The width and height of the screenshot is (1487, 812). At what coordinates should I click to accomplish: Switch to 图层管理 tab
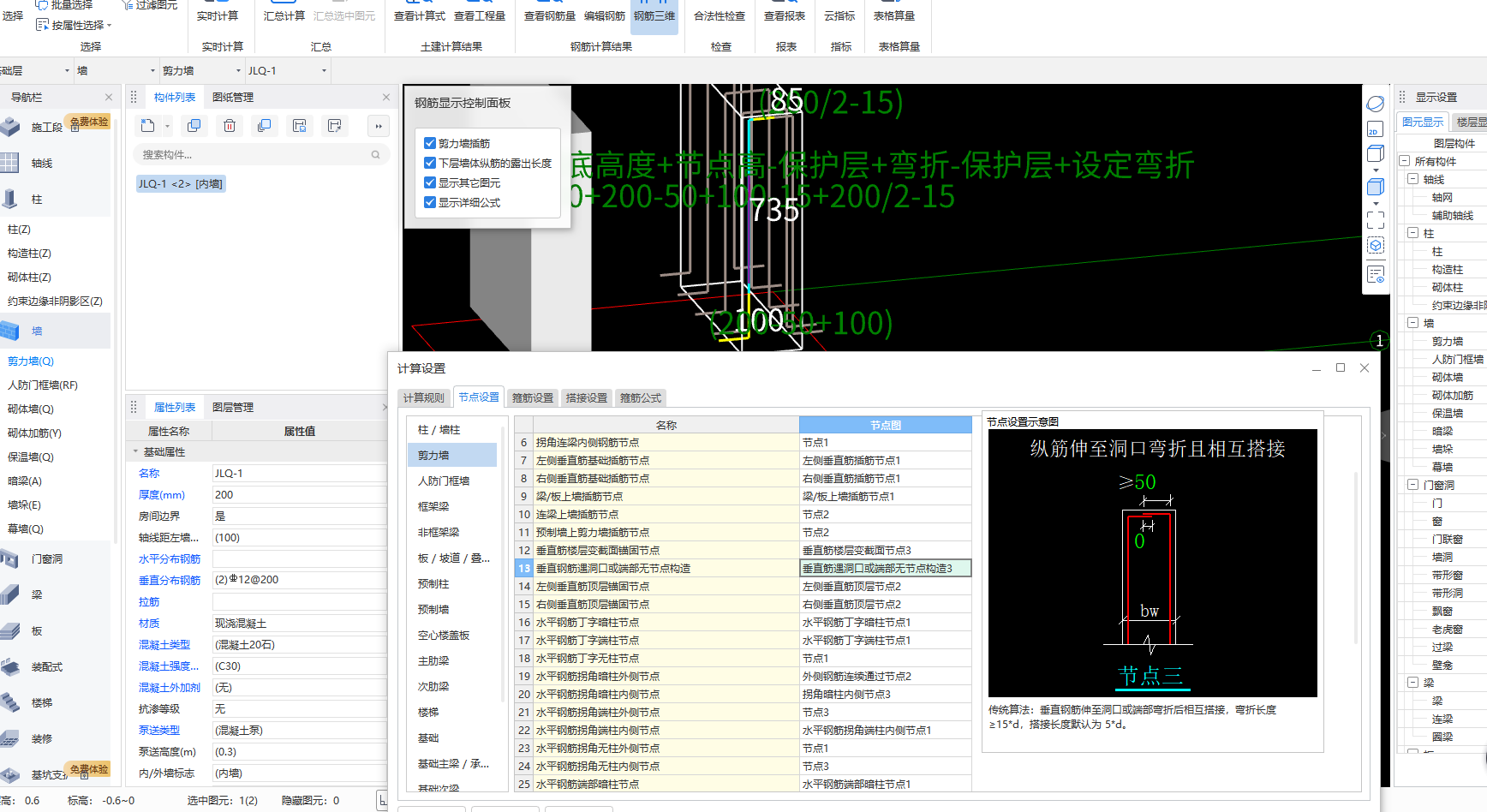[233, 408]
